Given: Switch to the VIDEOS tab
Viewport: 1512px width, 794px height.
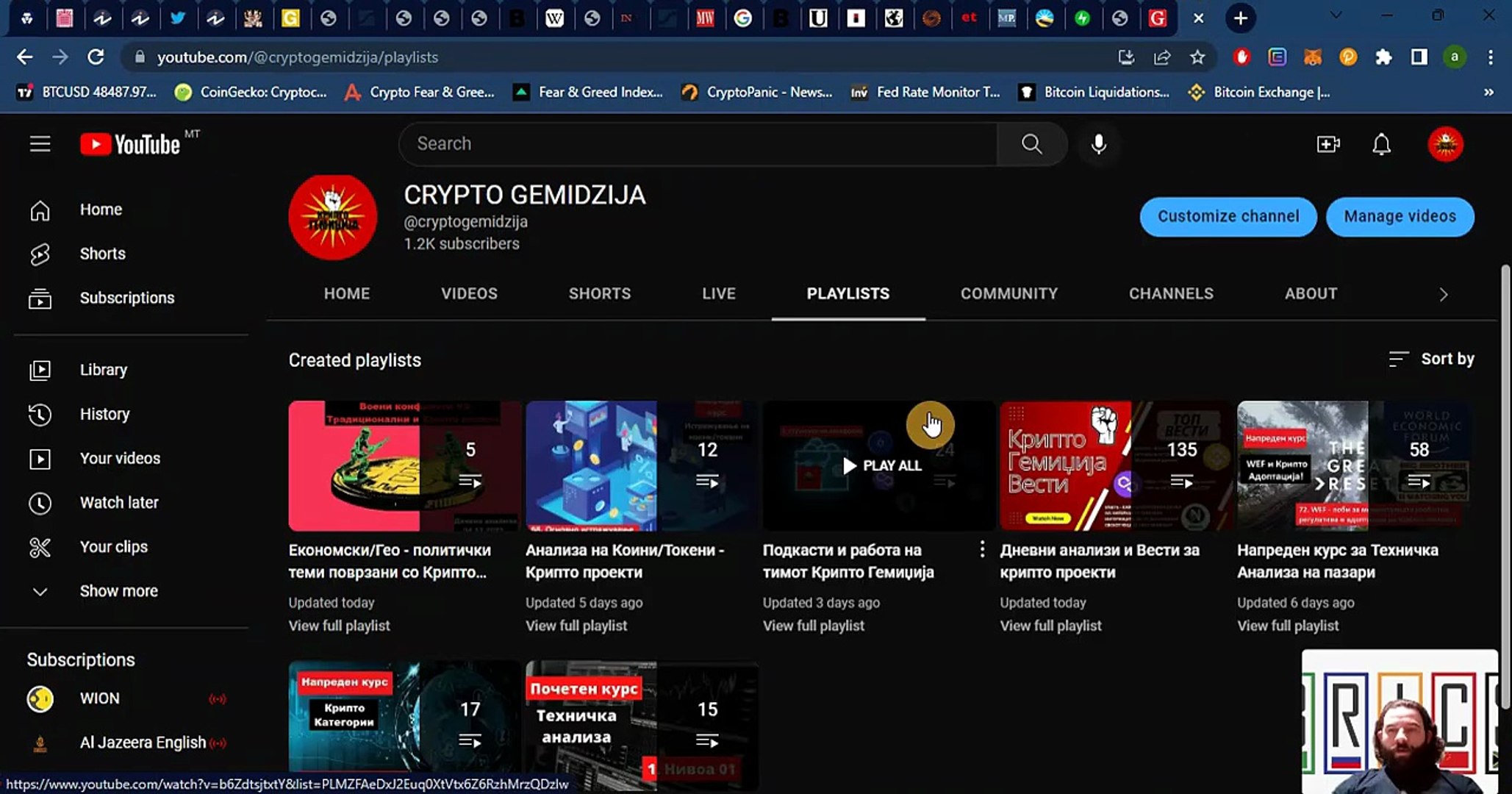Looking at the screenshot, I should [469, 293].
